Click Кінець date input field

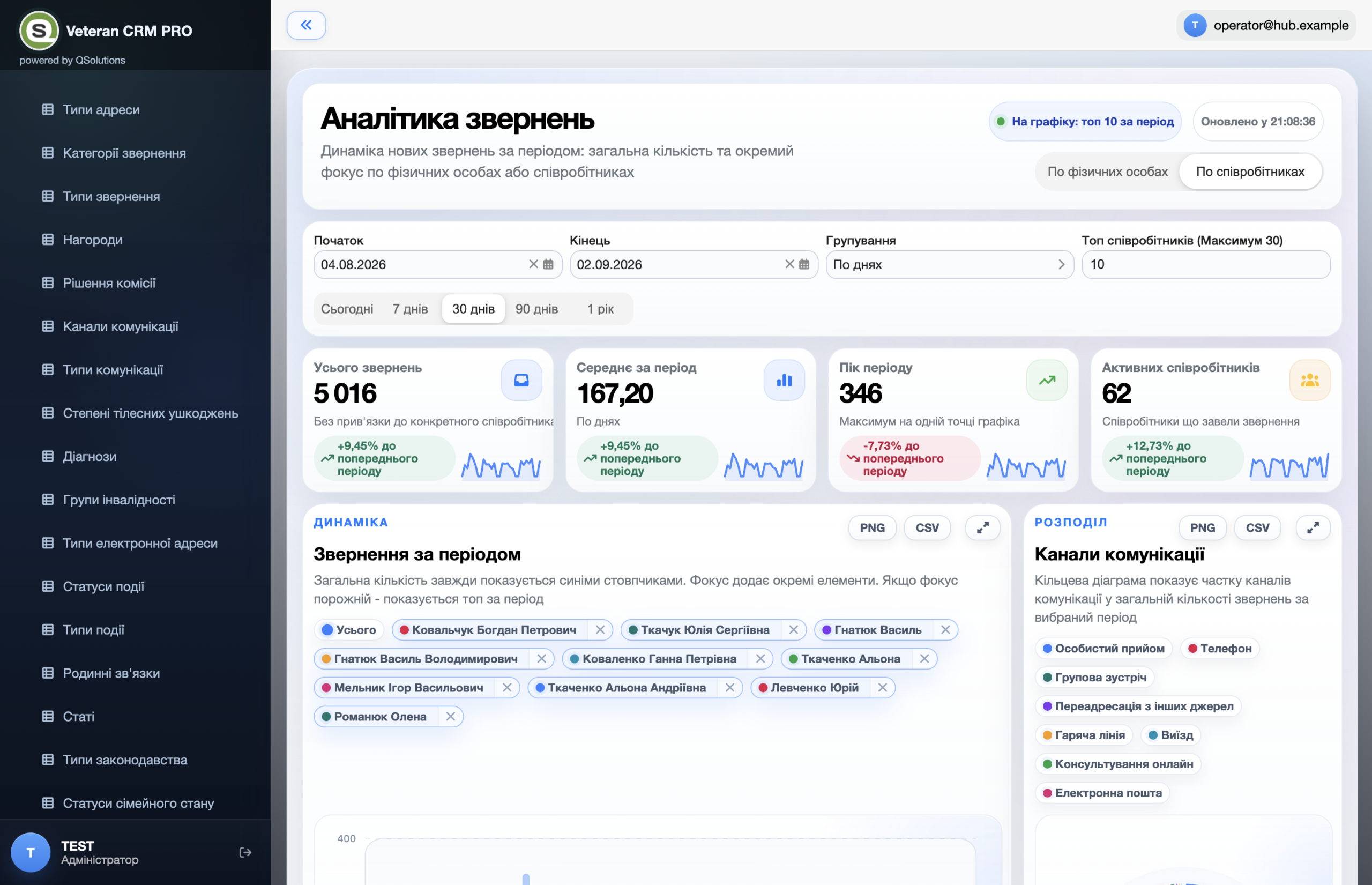[x=694, y=264]
